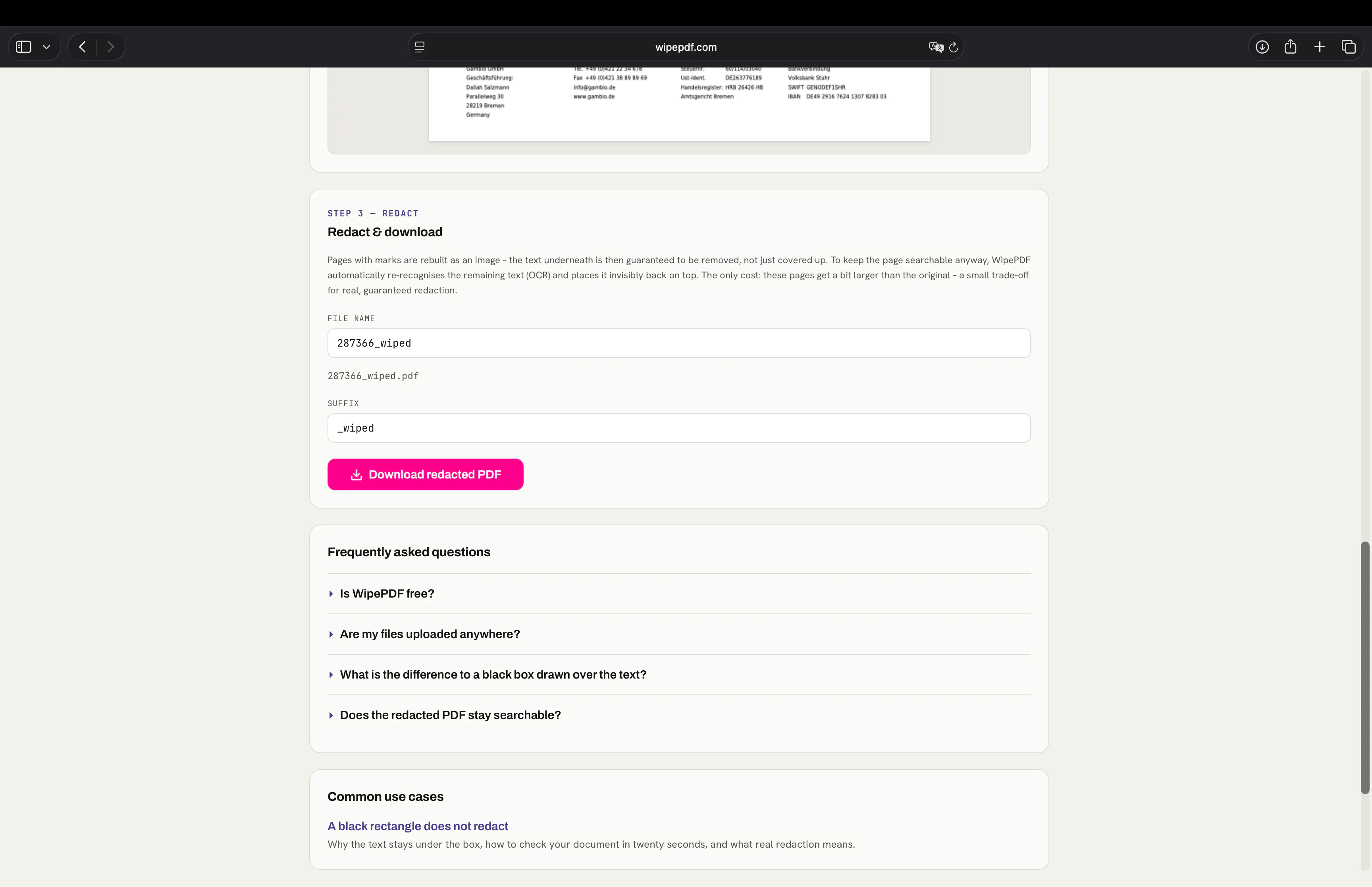This screenshot has height=887, width=1372.
Task: Open 'A black rectangle does not redact' link
Action: click(417, 826)
